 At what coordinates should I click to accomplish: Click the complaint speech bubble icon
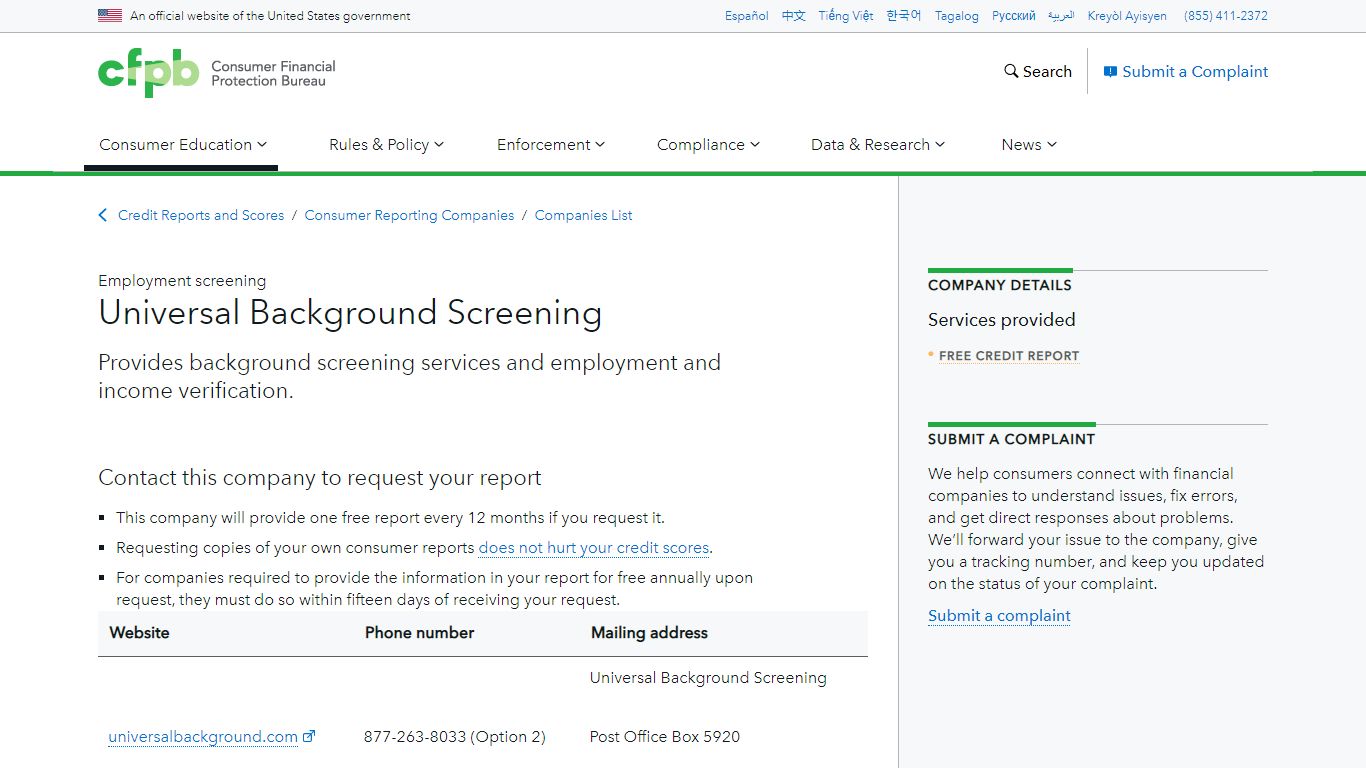coord(1110,72)
